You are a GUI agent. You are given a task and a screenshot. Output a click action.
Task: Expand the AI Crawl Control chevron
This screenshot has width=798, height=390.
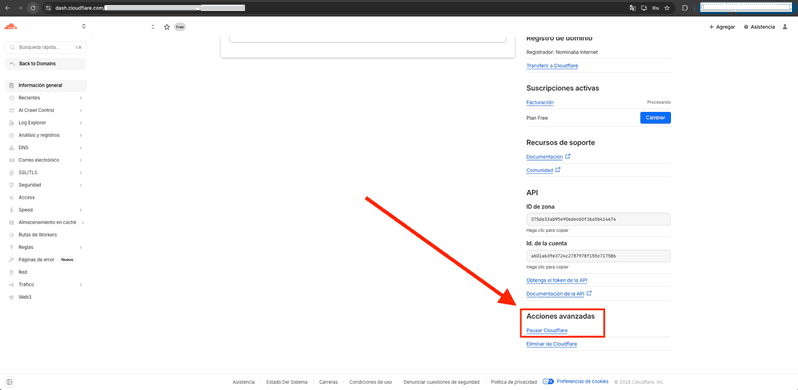[81, 110]
